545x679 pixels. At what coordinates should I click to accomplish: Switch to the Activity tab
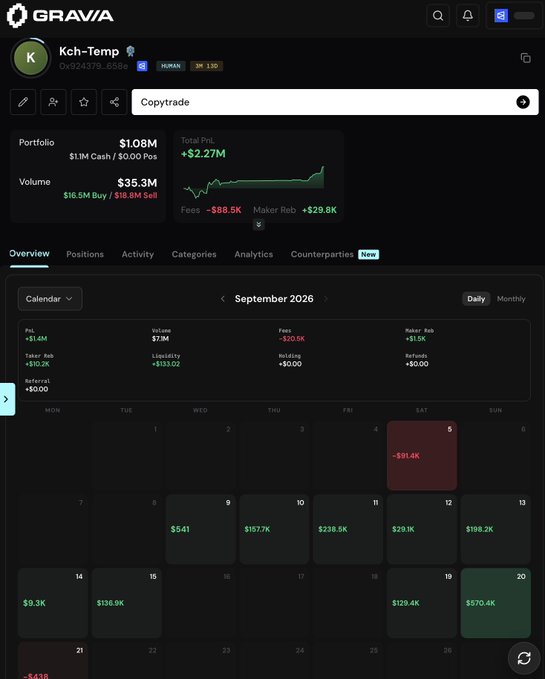click(x=138, y=254)
